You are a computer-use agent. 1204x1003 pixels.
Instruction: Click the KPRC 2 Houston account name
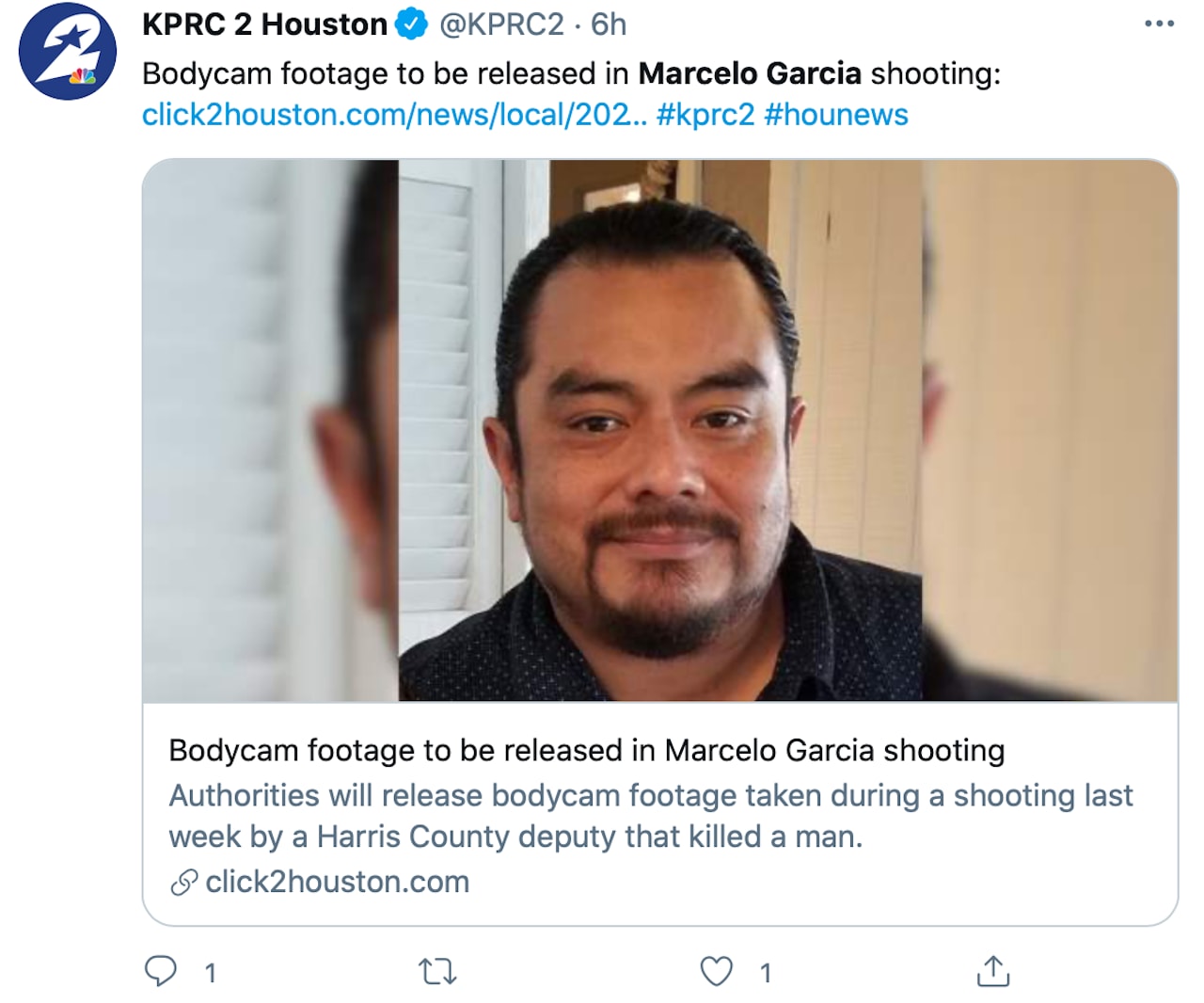pyautogui.click(x=264, y=24)
